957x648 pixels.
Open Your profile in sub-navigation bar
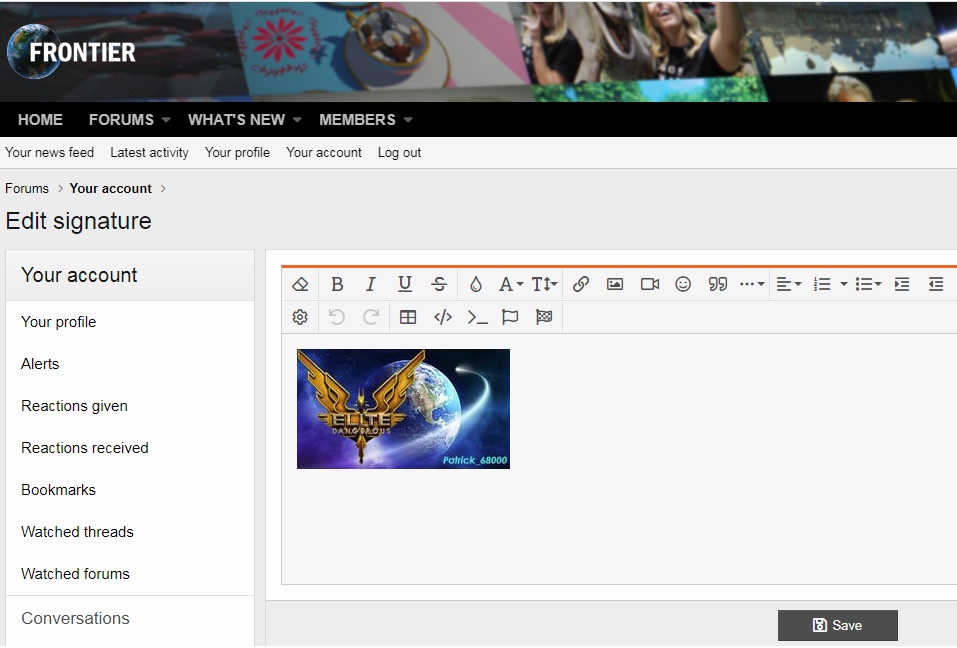pyautogui.click(x=237, y=153)
